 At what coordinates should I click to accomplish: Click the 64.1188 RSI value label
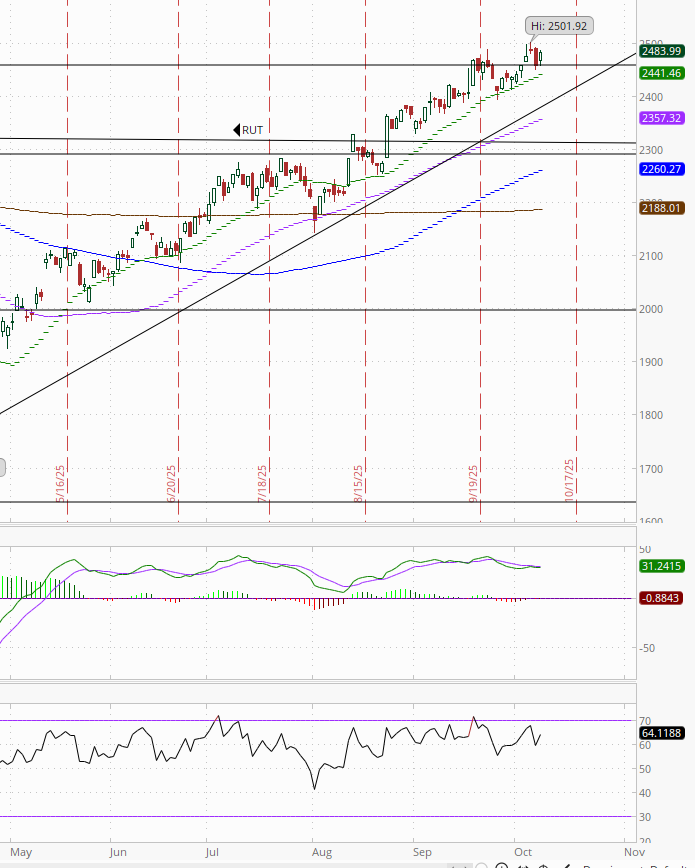click(x=662, y=733)
